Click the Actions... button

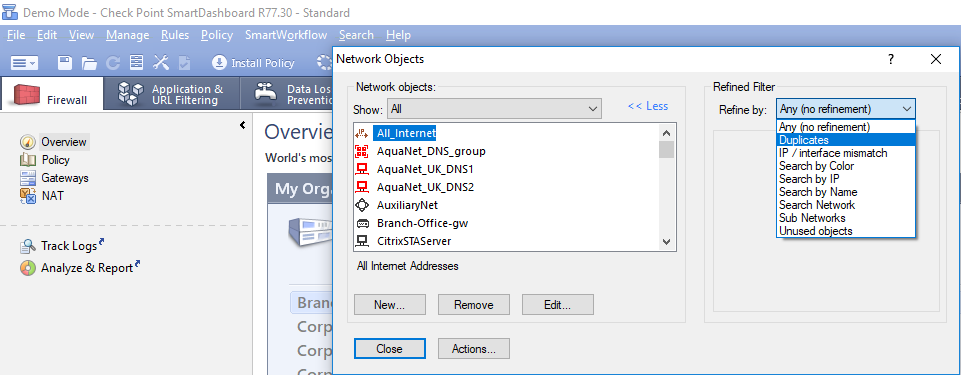pos(473,349)
